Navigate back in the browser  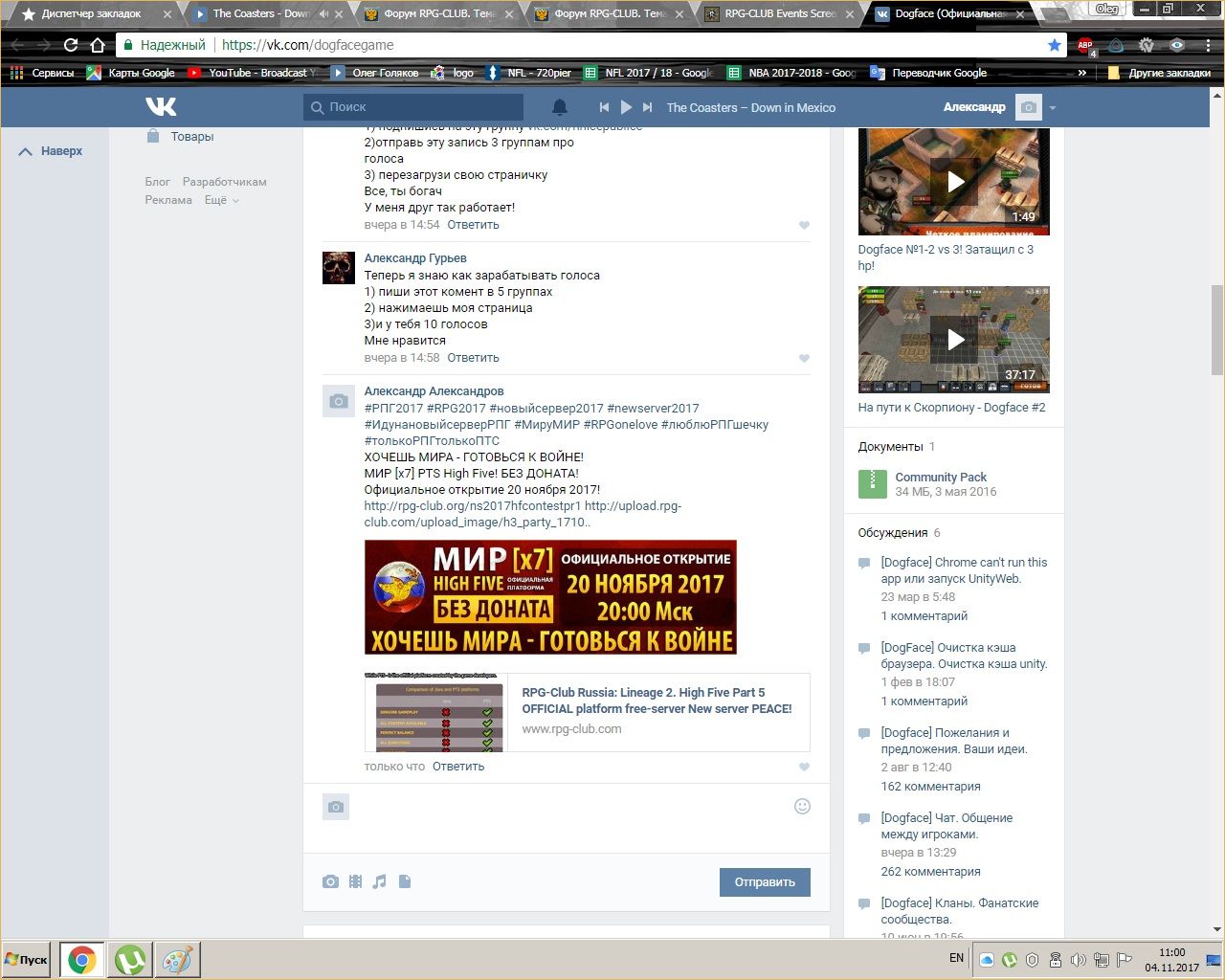(x=18, y=45)
